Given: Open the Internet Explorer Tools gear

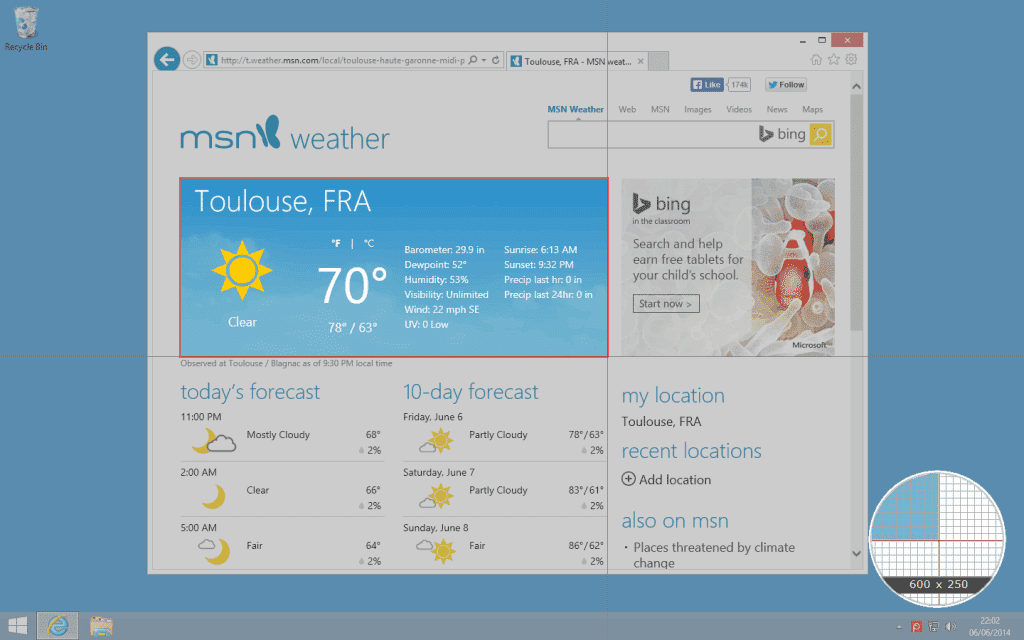Looking at the screenshot, I should coord(851,59).
